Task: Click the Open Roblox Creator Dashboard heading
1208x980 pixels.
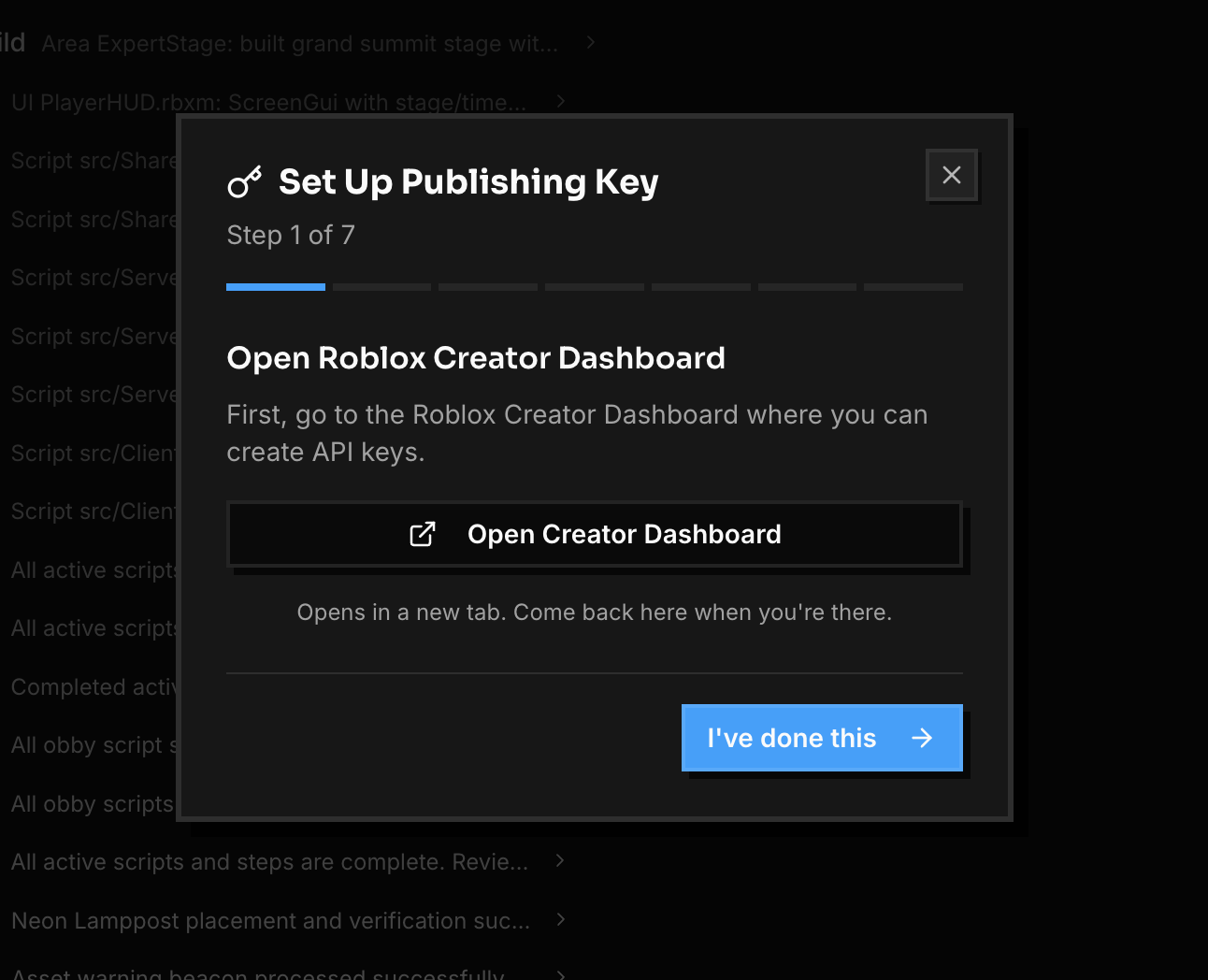Action: click(x=476, y=358)
